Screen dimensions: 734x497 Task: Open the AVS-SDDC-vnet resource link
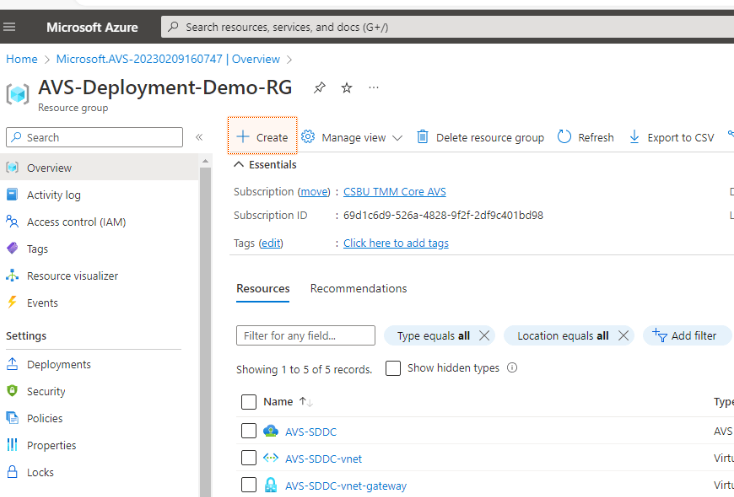pyautogui.click(x=323, y=459)
